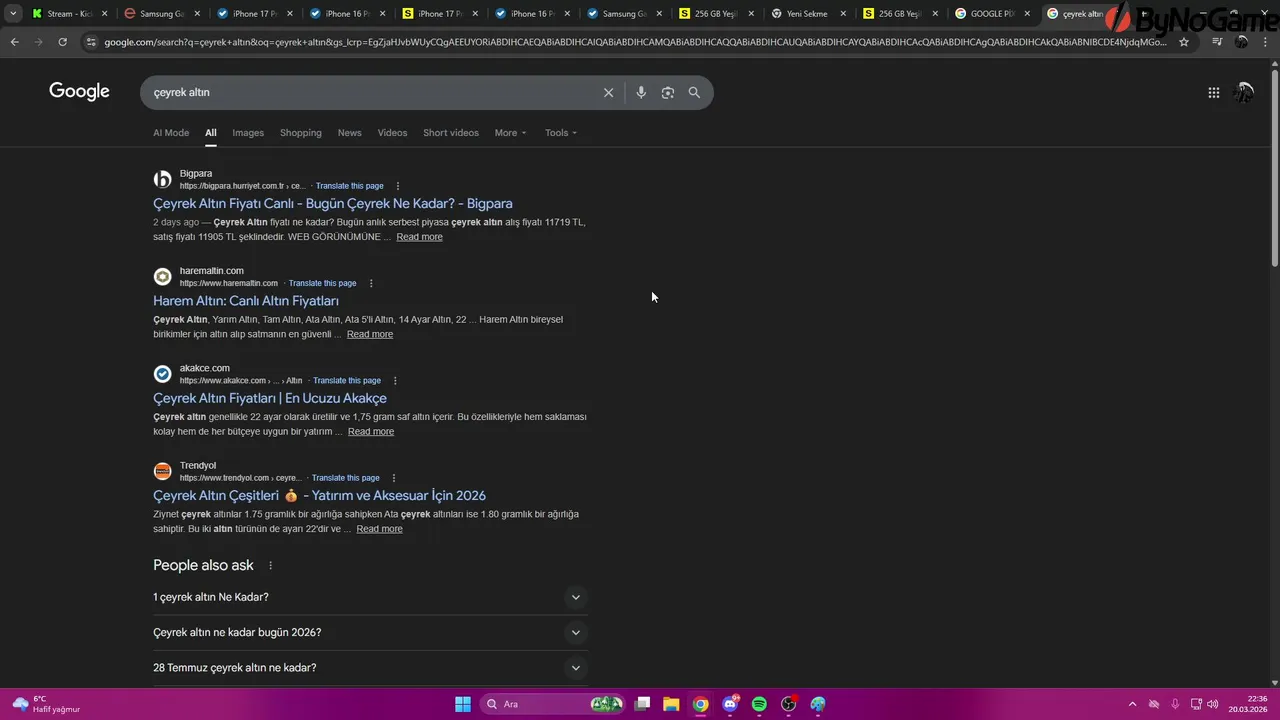The image size is (1280, 720).
Task: Show hidden system tray icons
Action: [1132, 704]
